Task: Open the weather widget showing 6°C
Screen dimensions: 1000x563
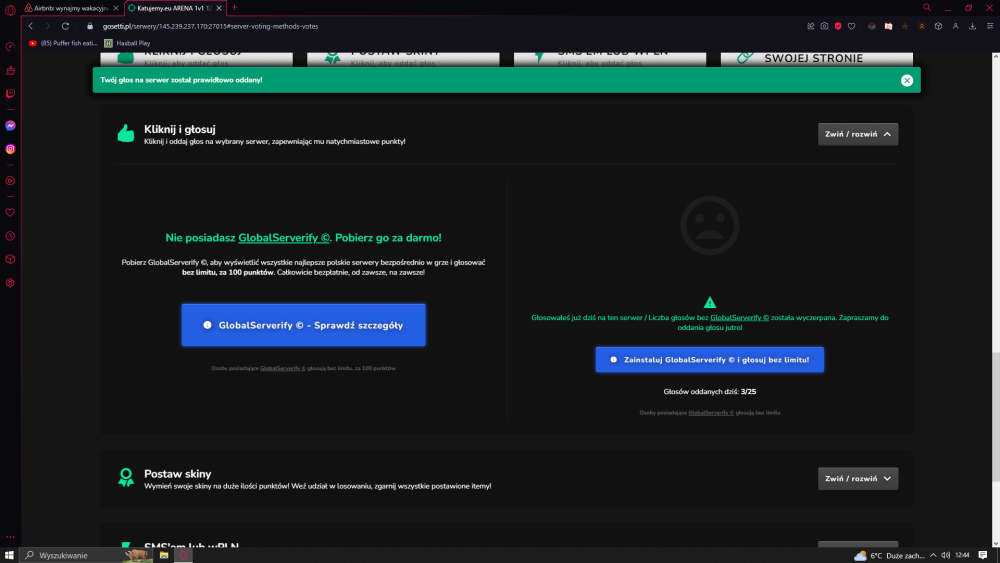Action: tap(889, 555)
